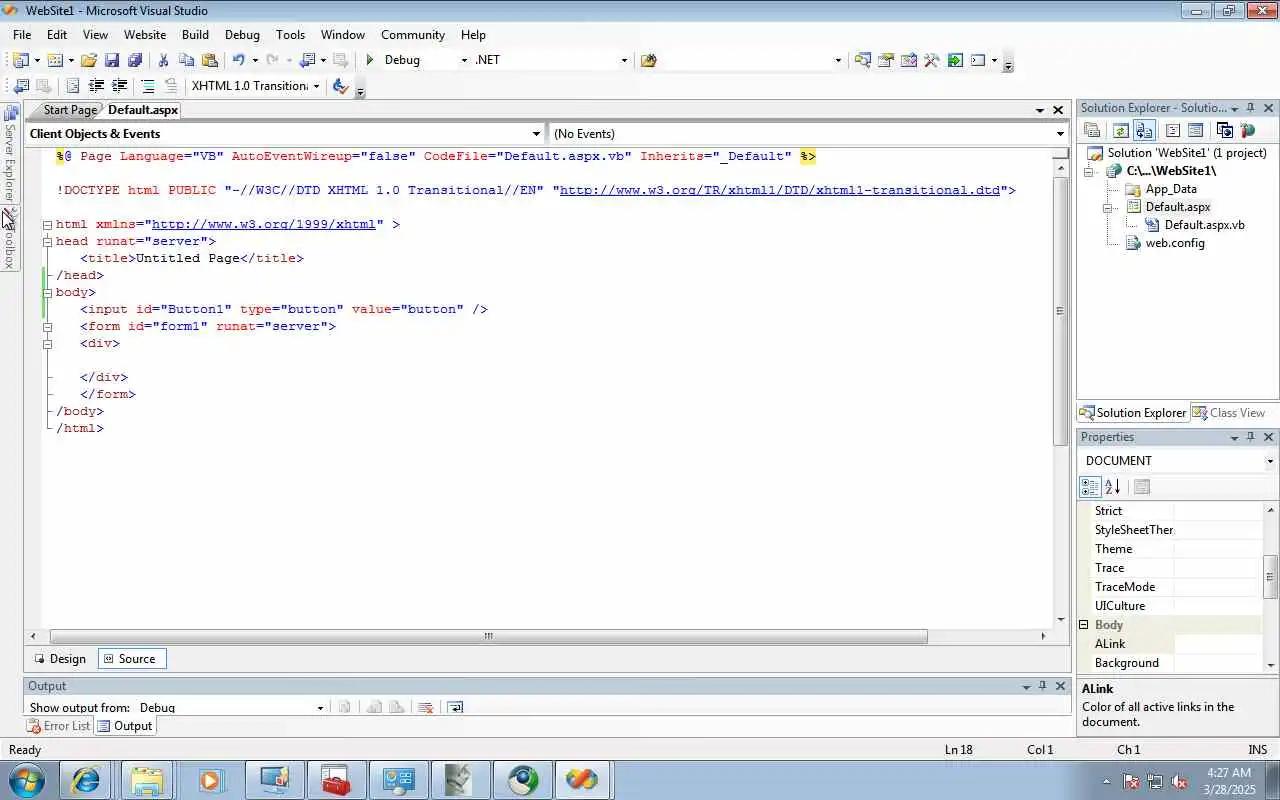Toggle Alphabetical sort in Properties panel

tap(1112, 487)
